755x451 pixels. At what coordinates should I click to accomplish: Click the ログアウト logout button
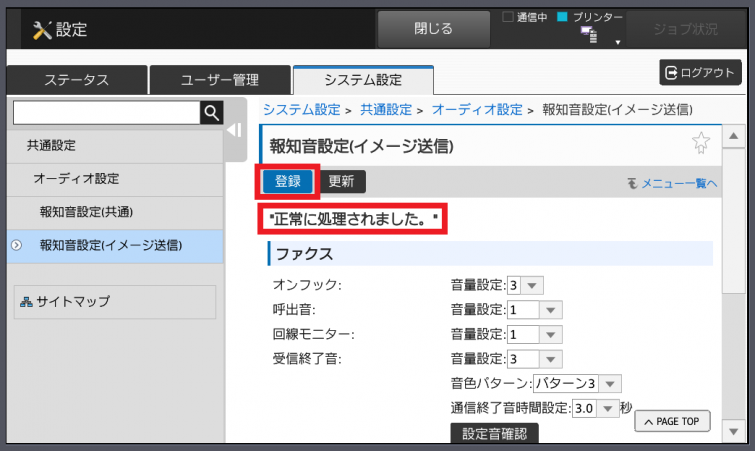point(699,72)
